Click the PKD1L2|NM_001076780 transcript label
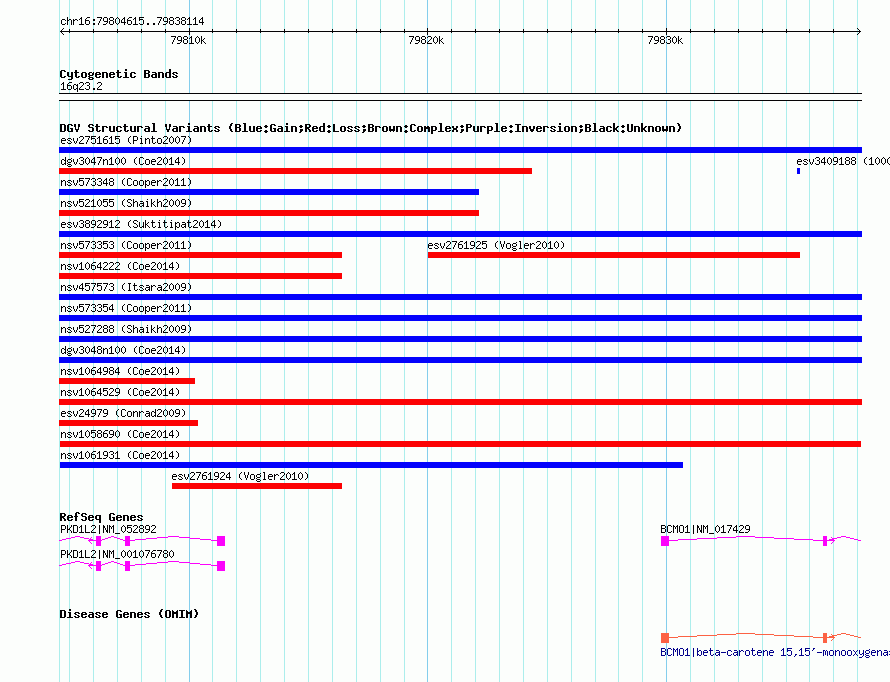 [x=117, y=554]
